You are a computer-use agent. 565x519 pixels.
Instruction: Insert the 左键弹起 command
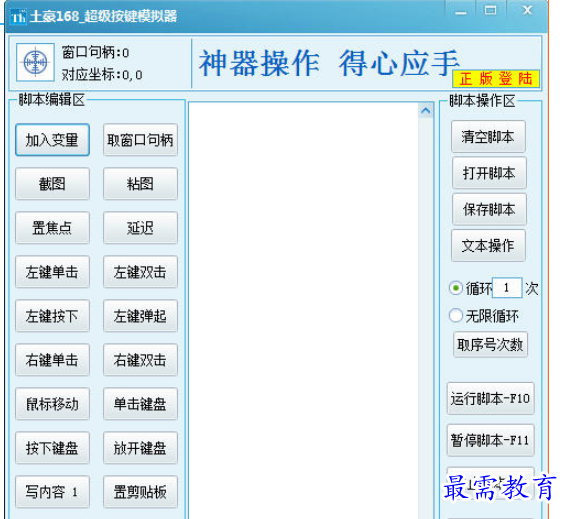tap(140, 316)
